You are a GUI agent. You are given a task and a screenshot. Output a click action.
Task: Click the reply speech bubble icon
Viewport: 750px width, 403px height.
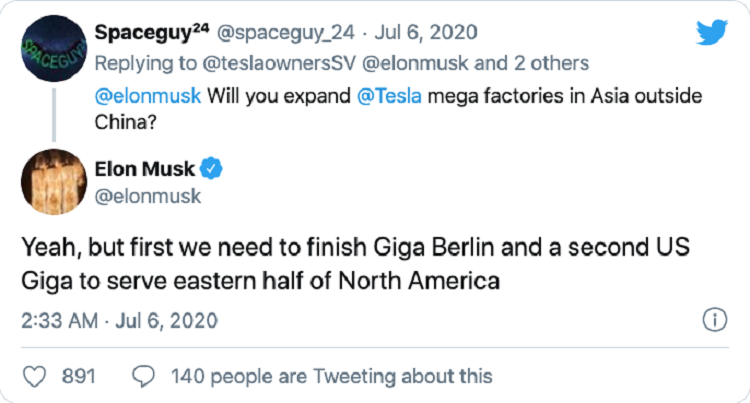(144, 376)
